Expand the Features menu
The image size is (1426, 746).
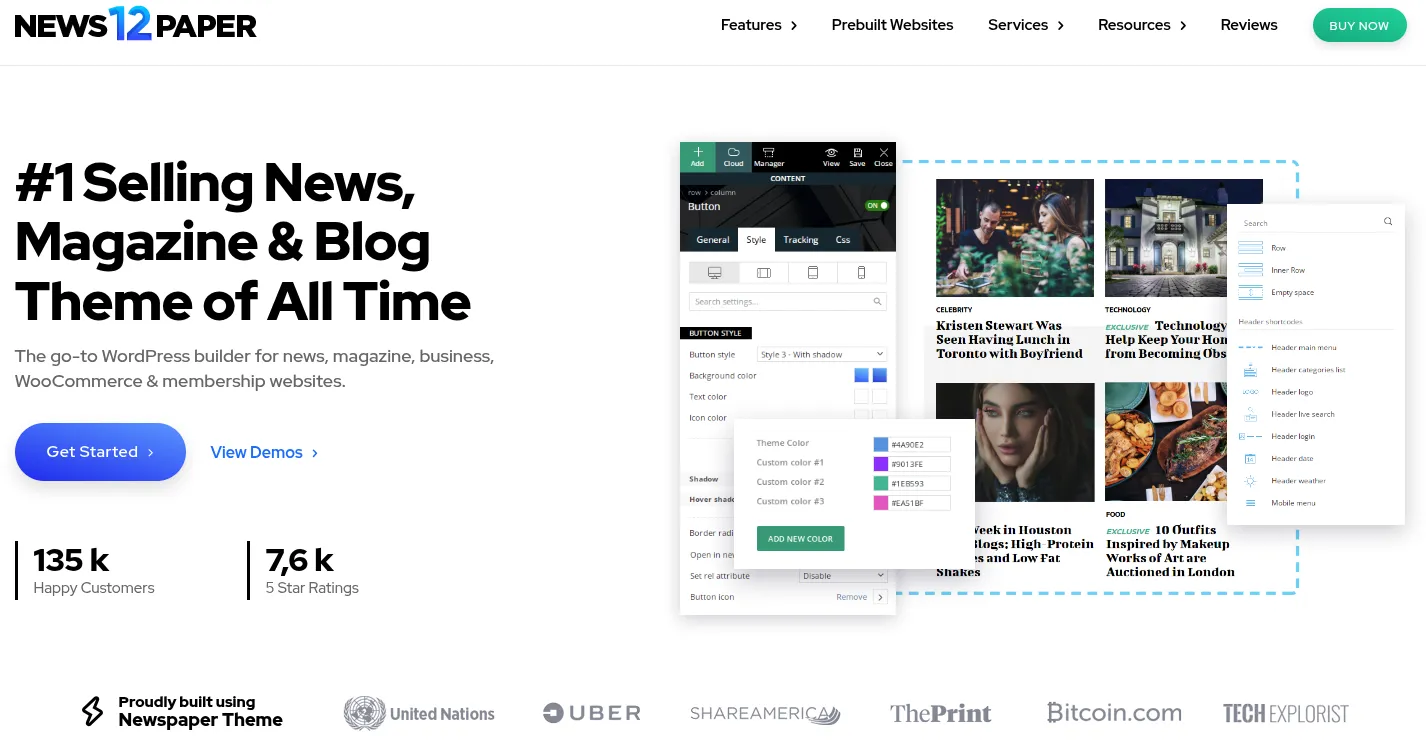coord(758,25)
